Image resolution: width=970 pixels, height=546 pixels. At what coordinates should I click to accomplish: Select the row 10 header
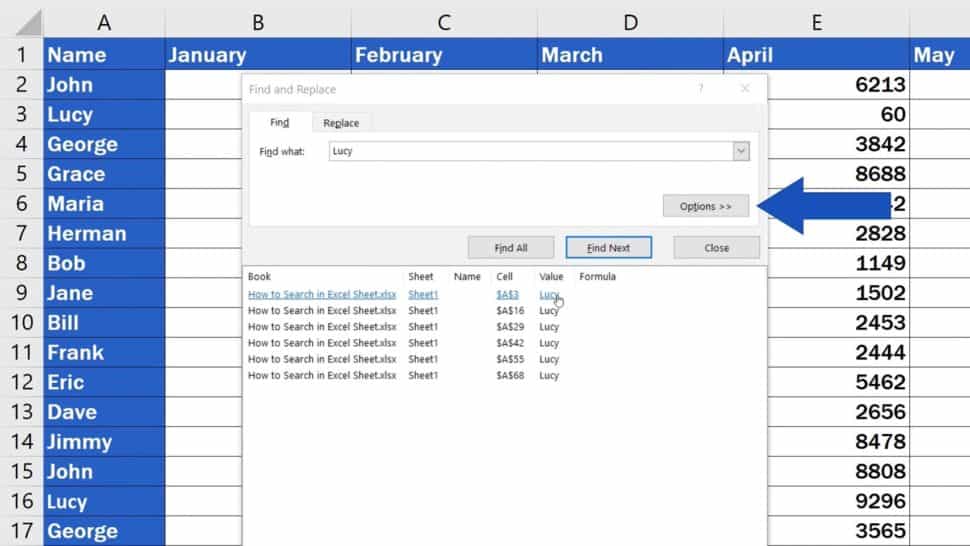point(20,323)
